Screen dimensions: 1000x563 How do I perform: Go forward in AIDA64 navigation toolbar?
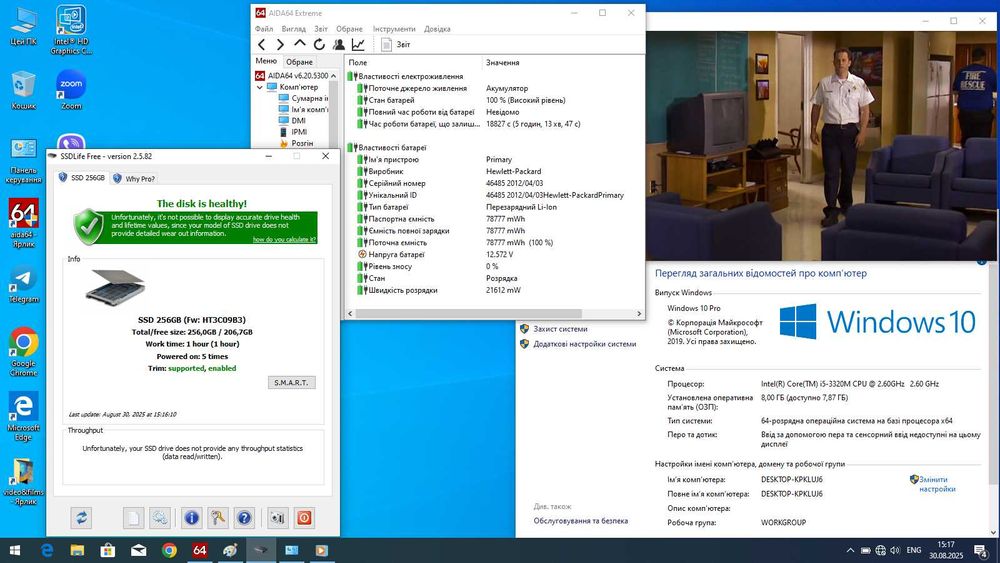(x=280, y=44)
